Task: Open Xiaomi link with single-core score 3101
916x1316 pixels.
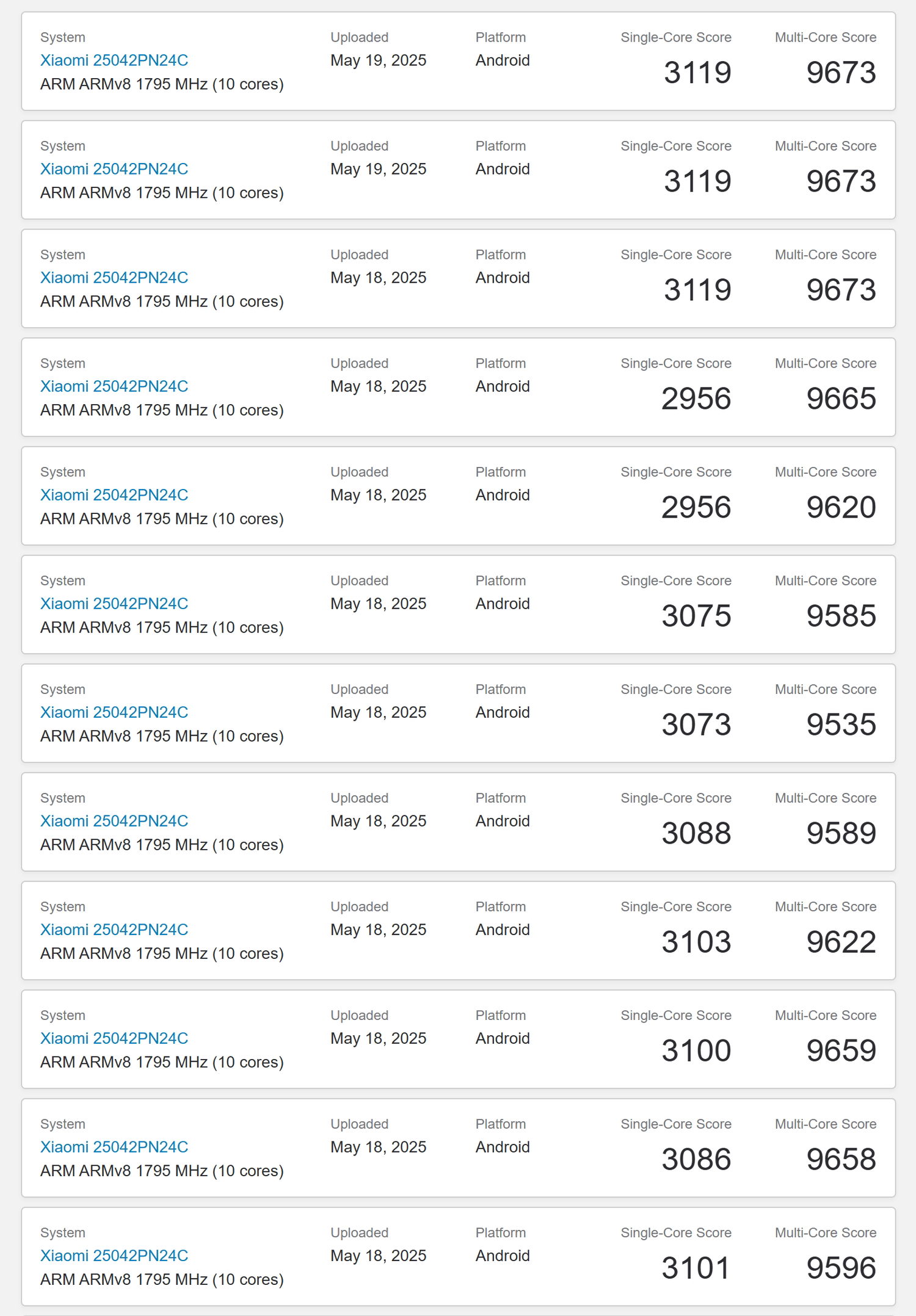Action: 114,1256
